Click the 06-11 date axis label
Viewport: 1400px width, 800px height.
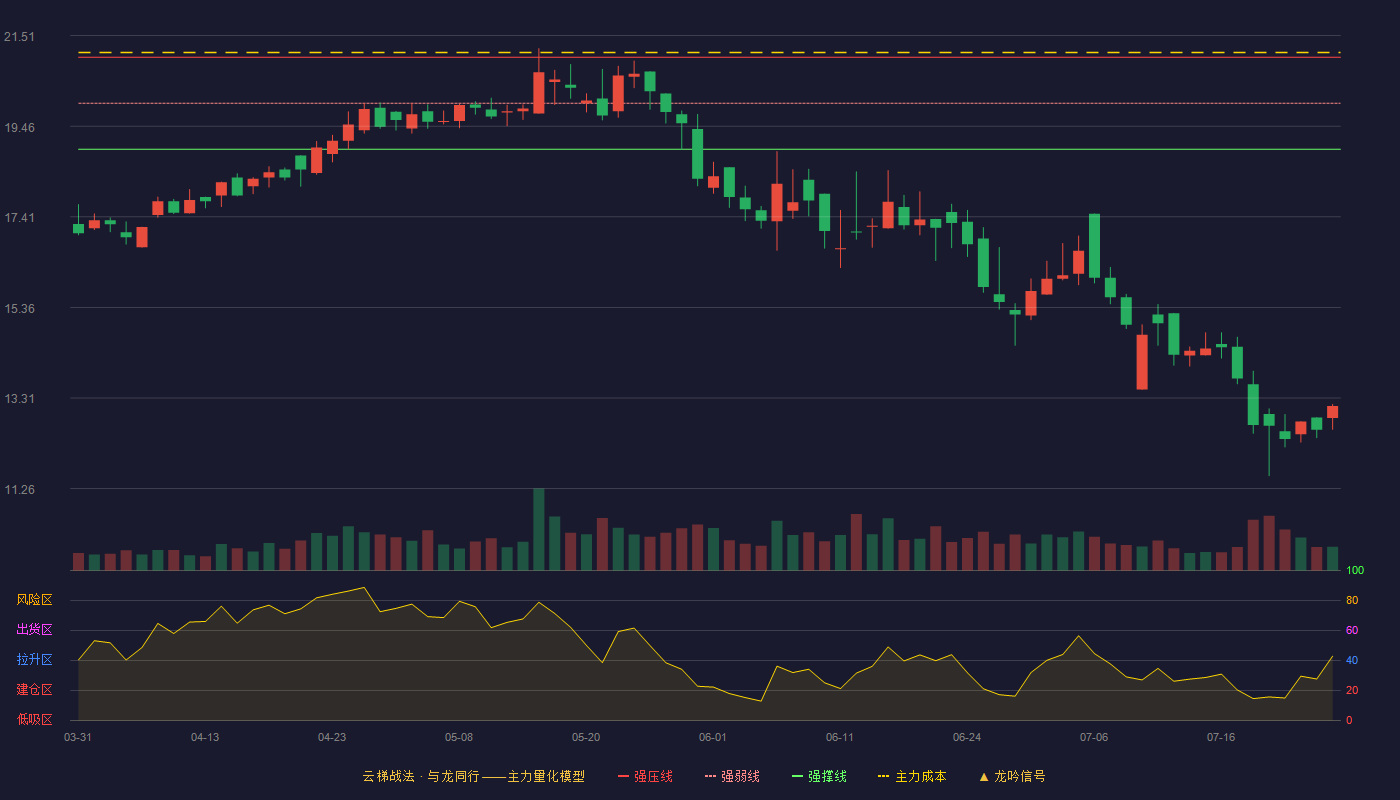(x=840, y=737)
